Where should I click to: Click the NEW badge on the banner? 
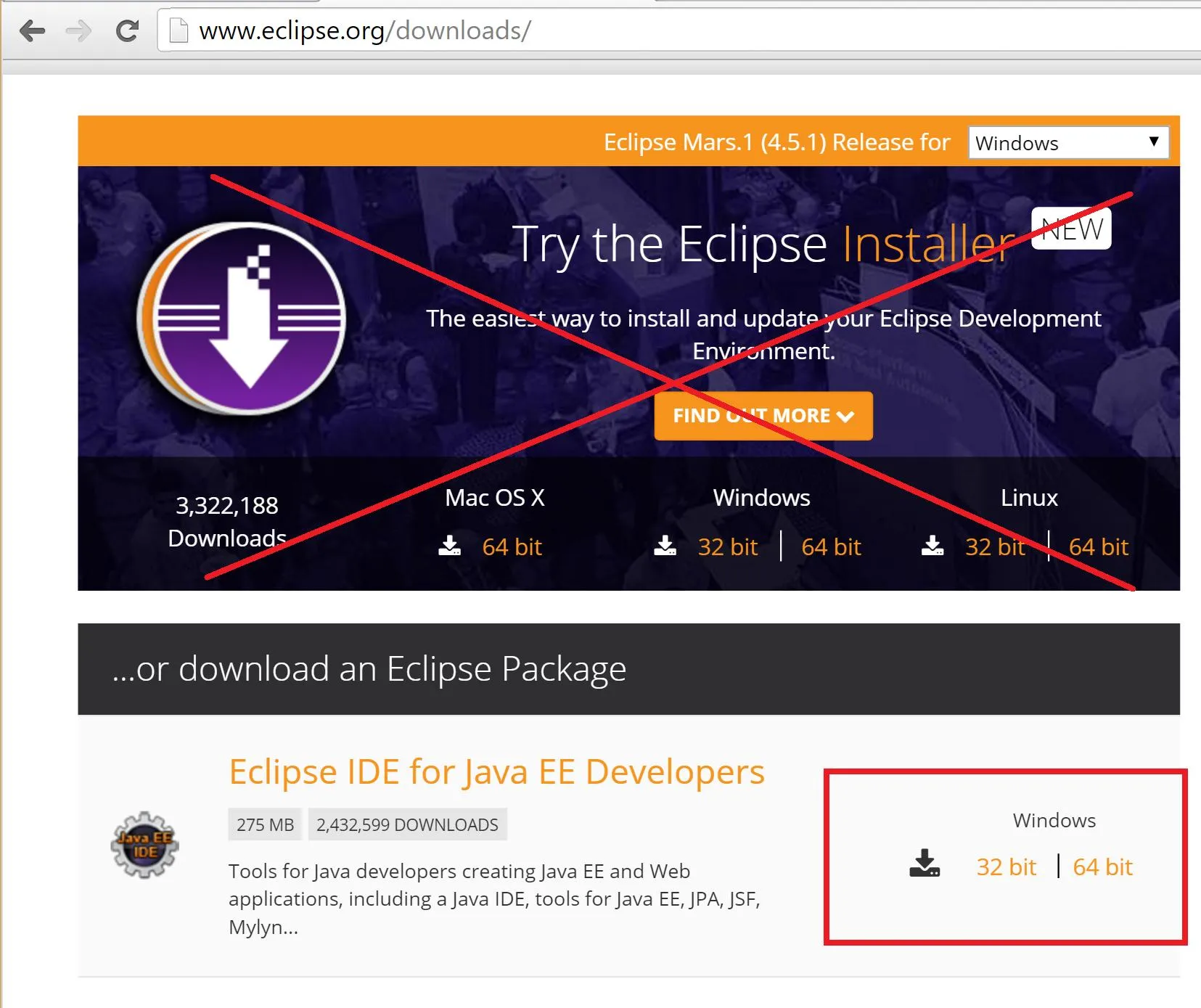coord(1071,229)
